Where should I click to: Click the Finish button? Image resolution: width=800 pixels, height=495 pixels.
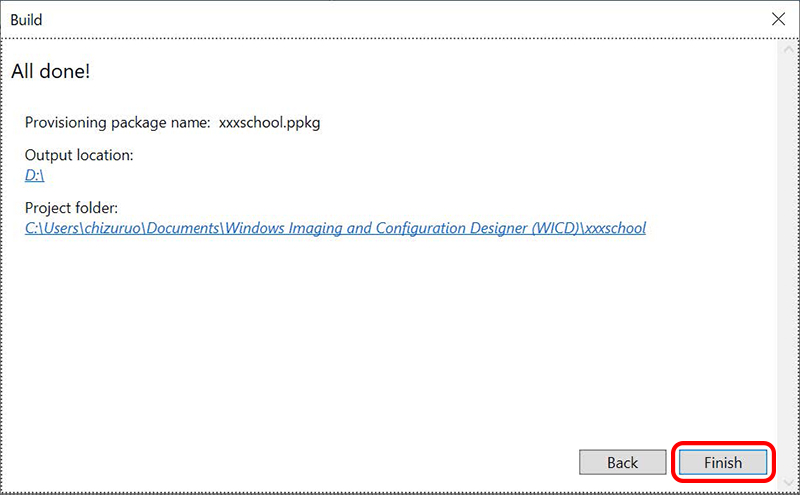coord(722,462)
